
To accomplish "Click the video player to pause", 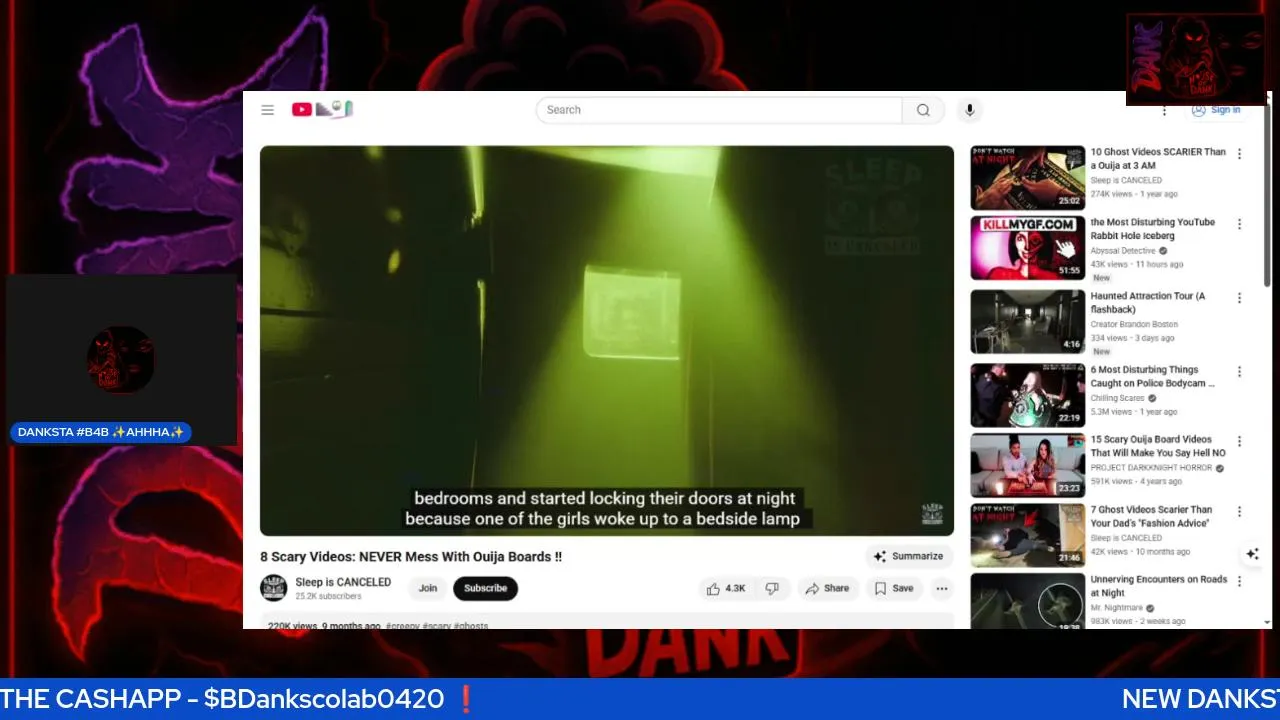I will coord(607,340).
